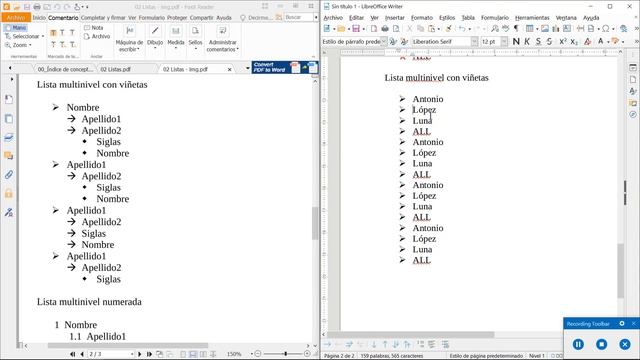Toggle italic (K) in Writer
The width and height of the screenshot is (640, 360).
tap(527, 41)
